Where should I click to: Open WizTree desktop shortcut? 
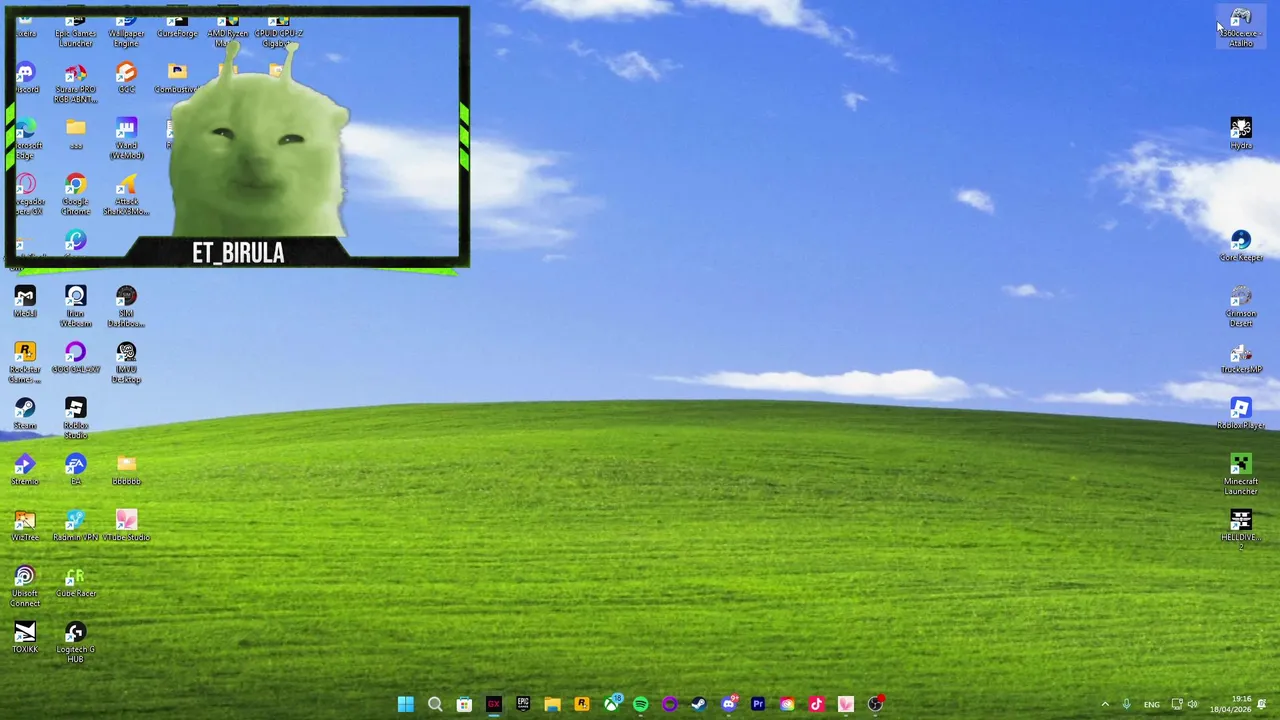click(25, 526)
